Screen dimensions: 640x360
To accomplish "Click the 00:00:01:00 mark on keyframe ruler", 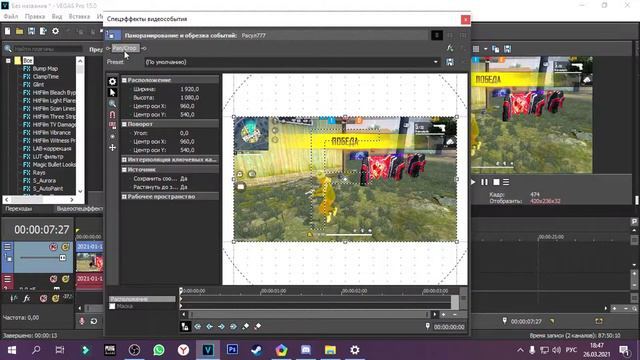I will tap(273, 291).
